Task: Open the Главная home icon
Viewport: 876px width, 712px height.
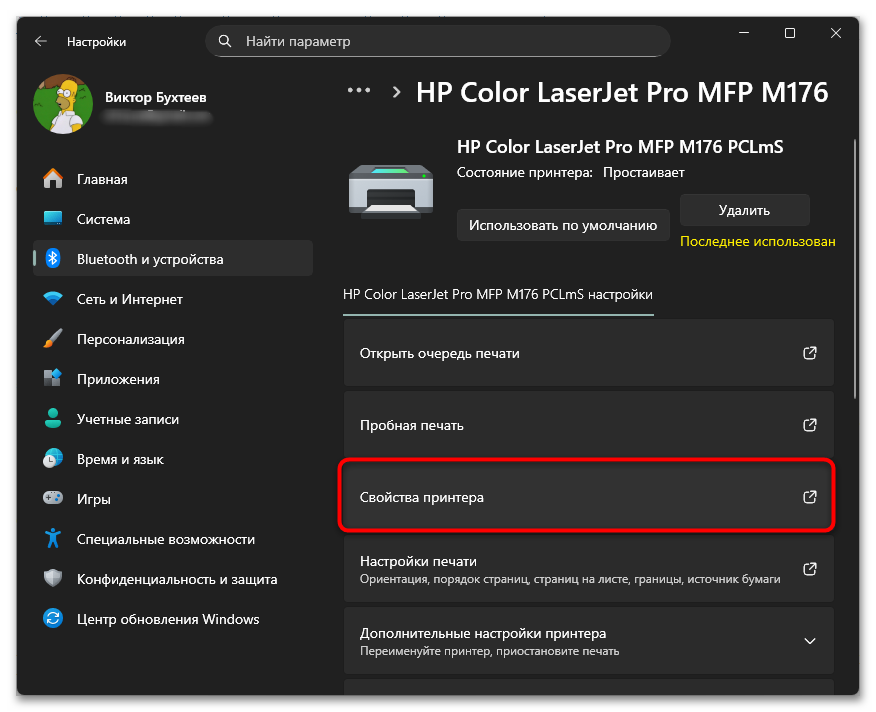Action: click(53, 179)
